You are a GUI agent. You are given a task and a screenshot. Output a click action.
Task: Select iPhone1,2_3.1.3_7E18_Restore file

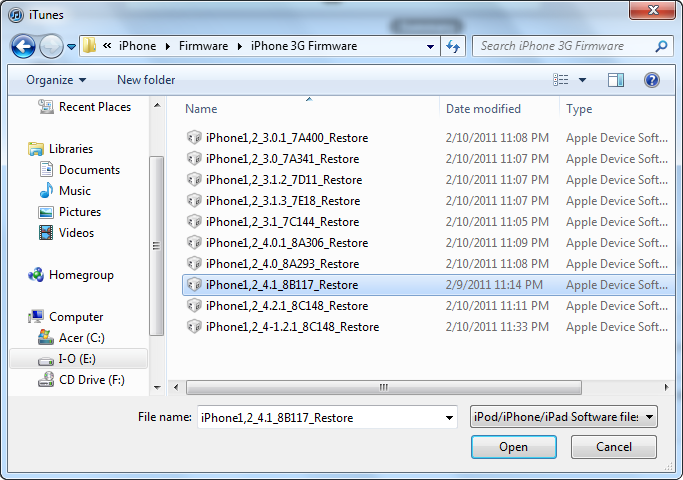(x=283, y=201)
